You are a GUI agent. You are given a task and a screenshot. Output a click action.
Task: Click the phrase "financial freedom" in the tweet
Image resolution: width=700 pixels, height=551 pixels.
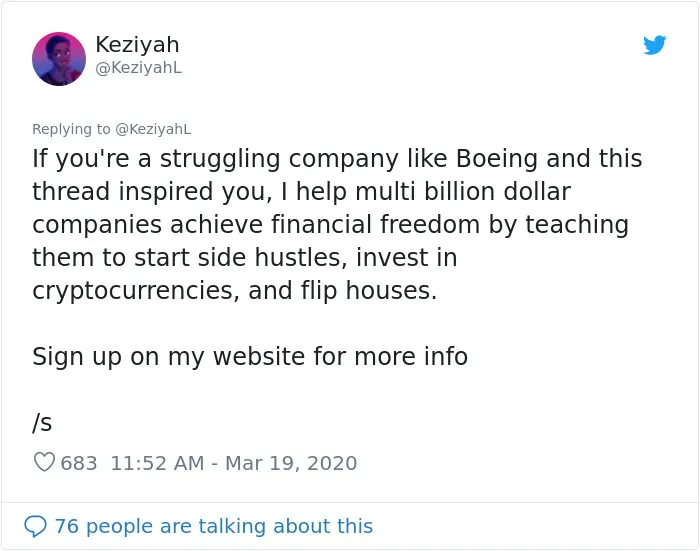[375, 224]
